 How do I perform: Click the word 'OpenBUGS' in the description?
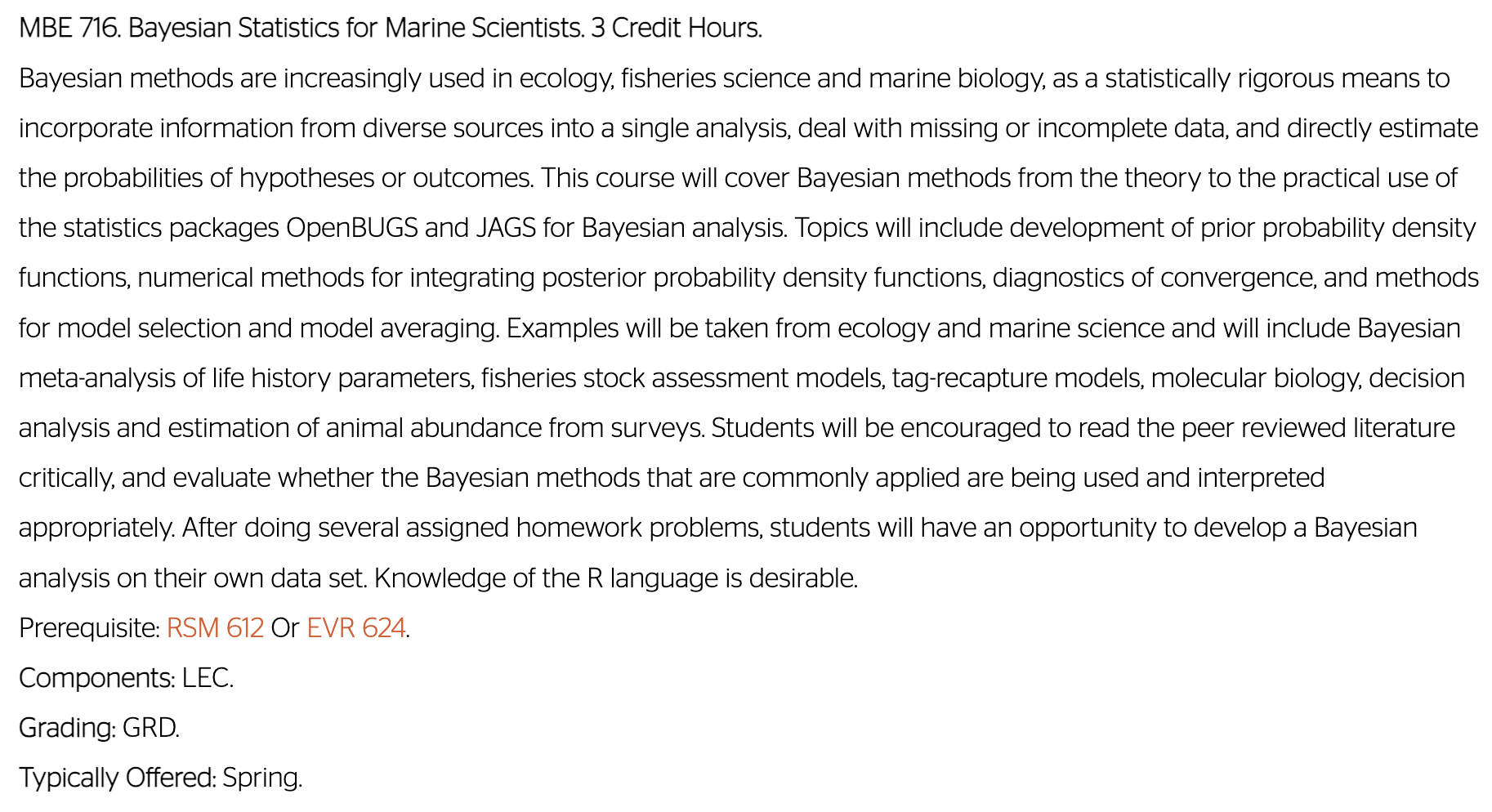tap(351, 227)
